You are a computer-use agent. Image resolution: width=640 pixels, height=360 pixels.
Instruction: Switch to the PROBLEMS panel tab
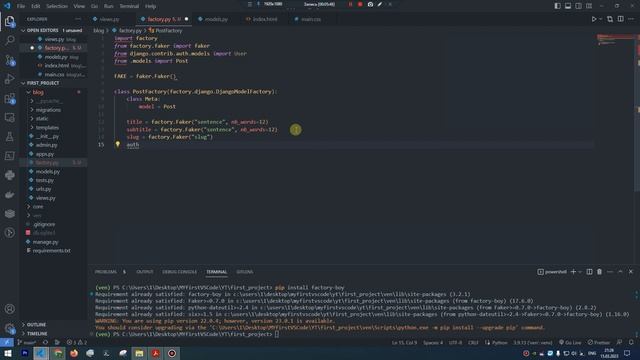click(x=106, y=272)
